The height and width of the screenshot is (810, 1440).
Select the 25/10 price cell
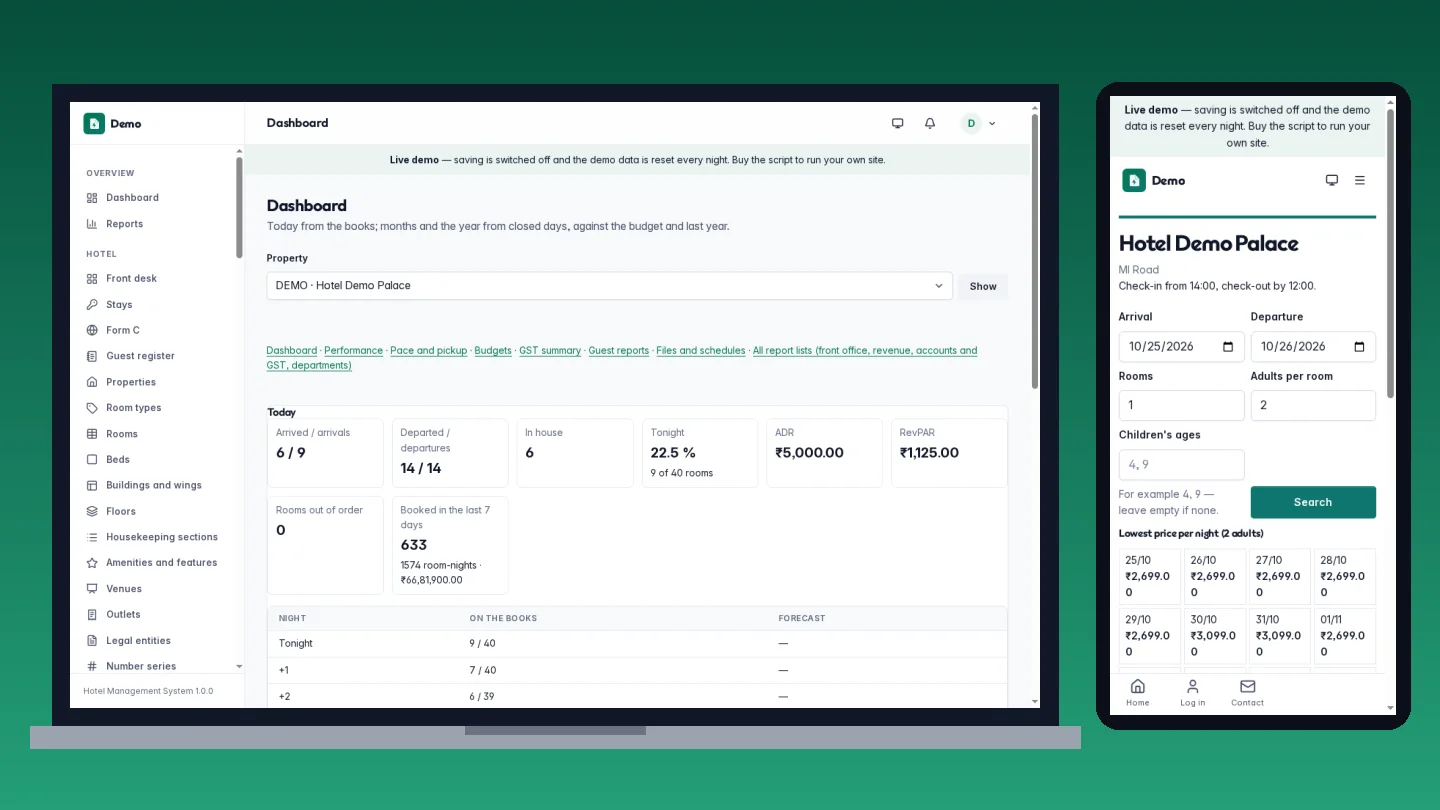coord(1148,576)
